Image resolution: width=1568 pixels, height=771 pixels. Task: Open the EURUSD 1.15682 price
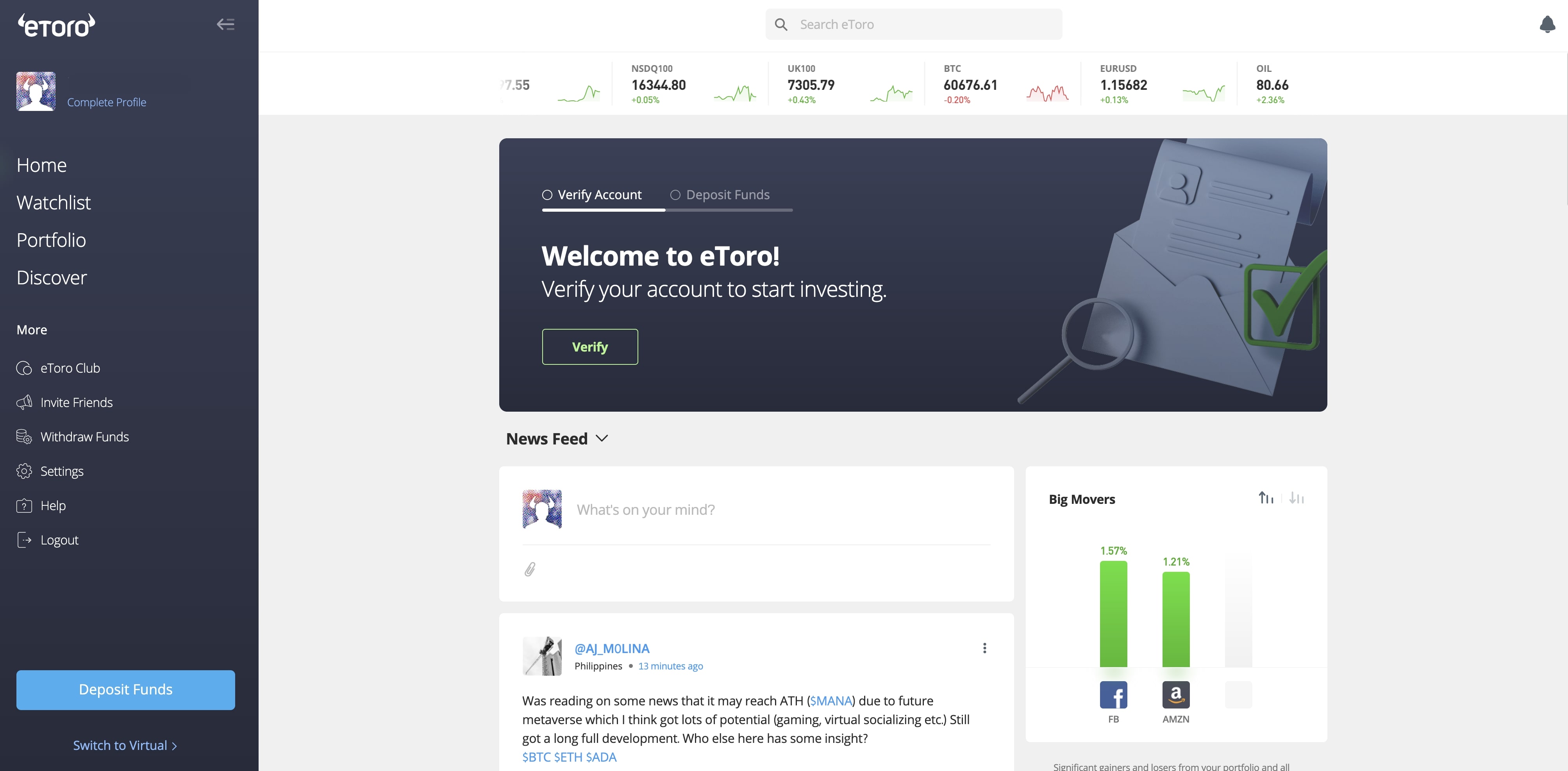tap(1123, 85)
